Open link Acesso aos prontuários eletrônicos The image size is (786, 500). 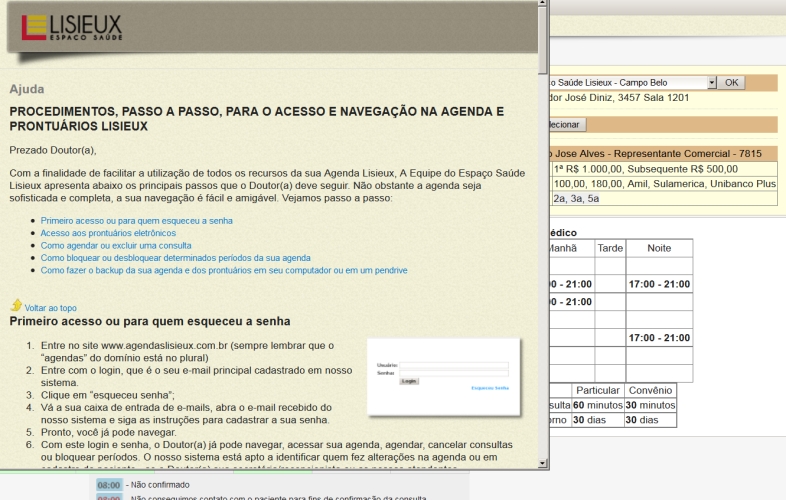coord(108,233)
